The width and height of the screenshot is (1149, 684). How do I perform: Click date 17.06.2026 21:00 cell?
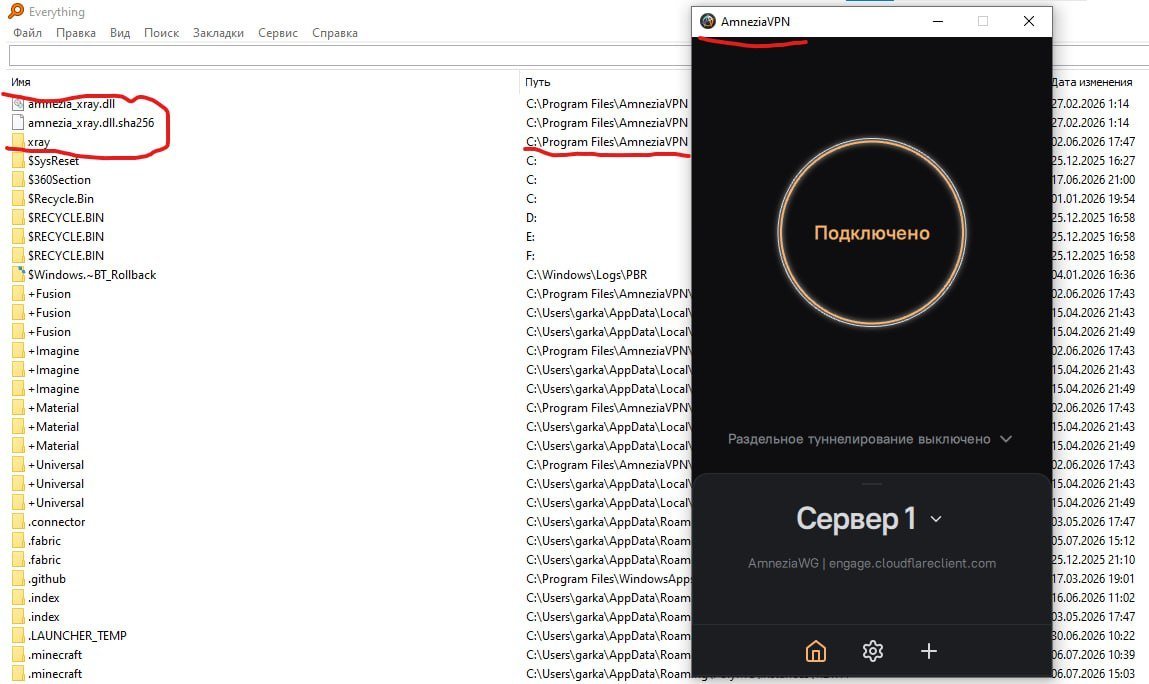(1093, 180)
